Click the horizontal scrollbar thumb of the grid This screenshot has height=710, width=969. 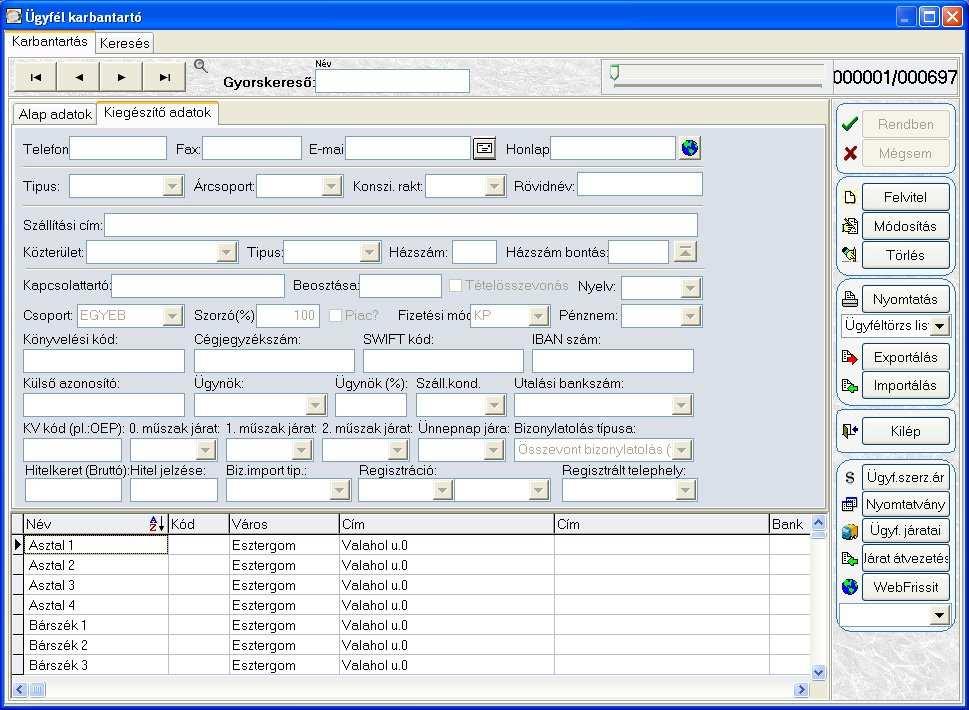click(37, 689)
